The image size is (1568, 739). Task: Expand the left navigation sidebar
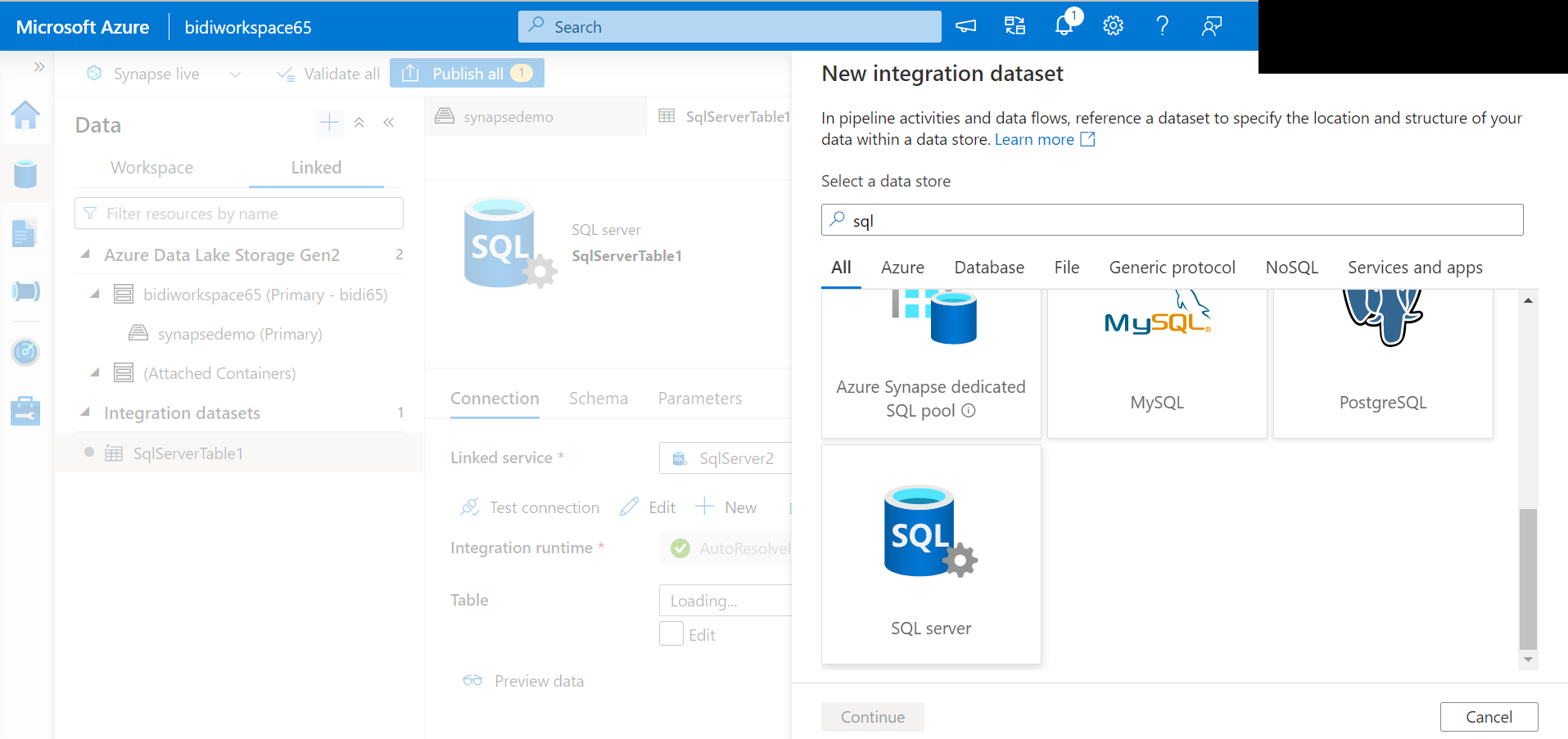[x=38, y=66]
